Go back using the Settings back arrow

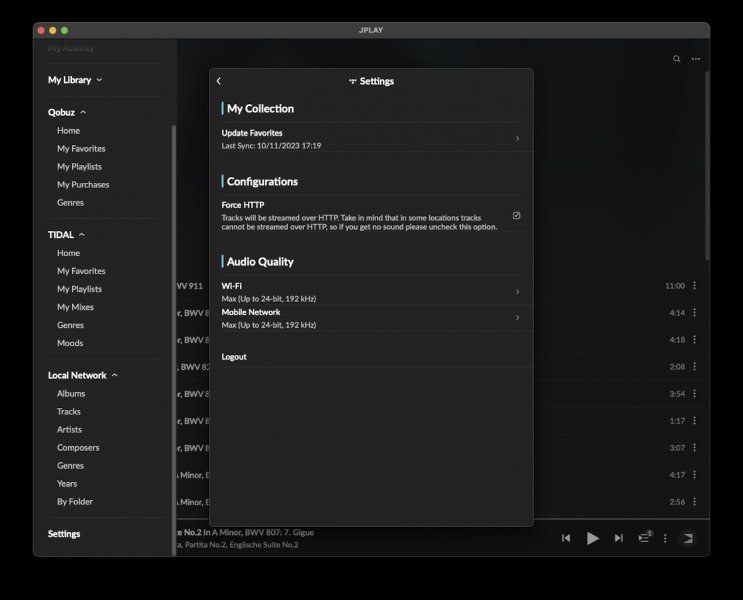pos(218,81)
